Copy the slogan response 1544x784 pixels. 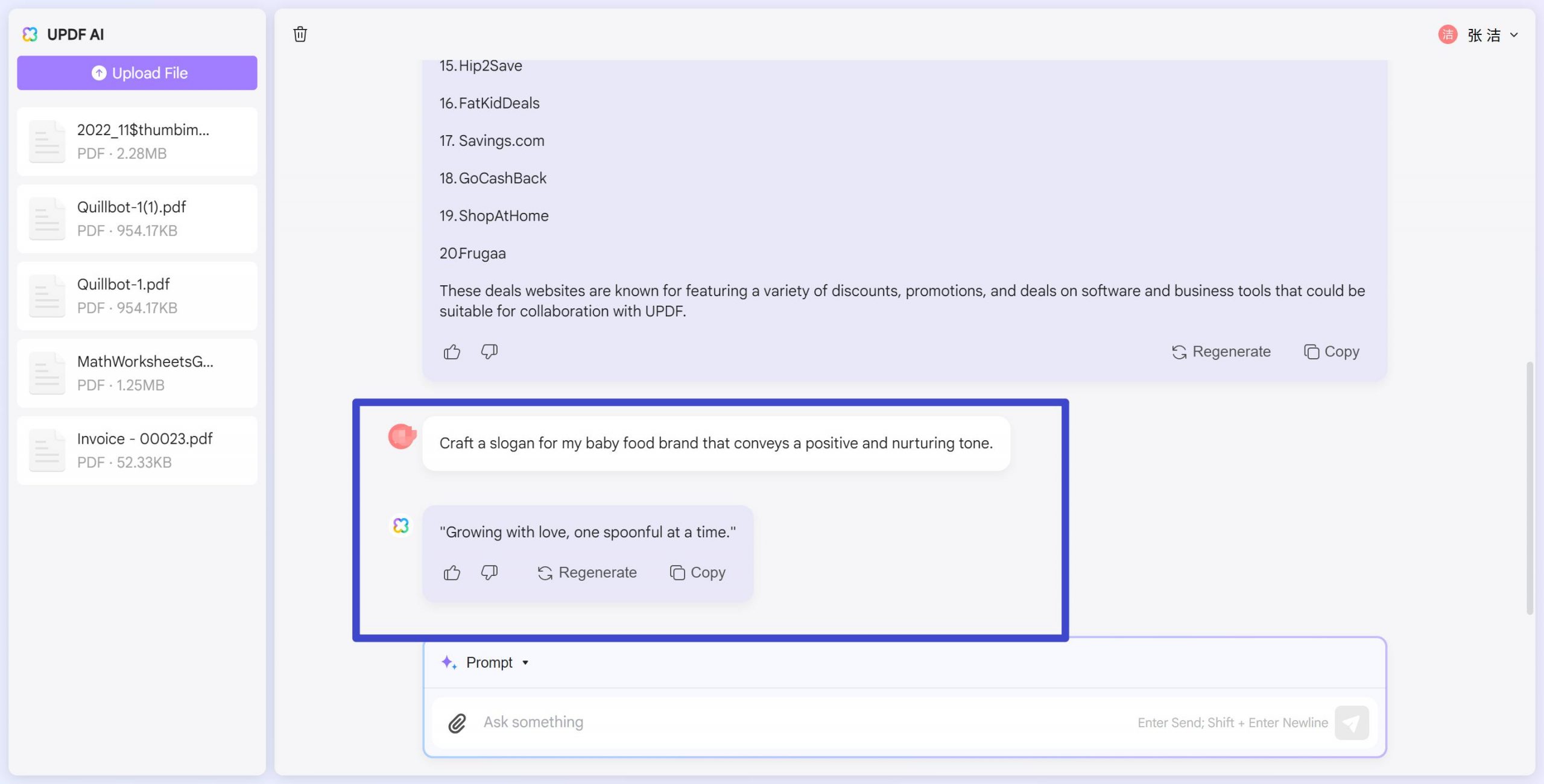pos(698,572)
